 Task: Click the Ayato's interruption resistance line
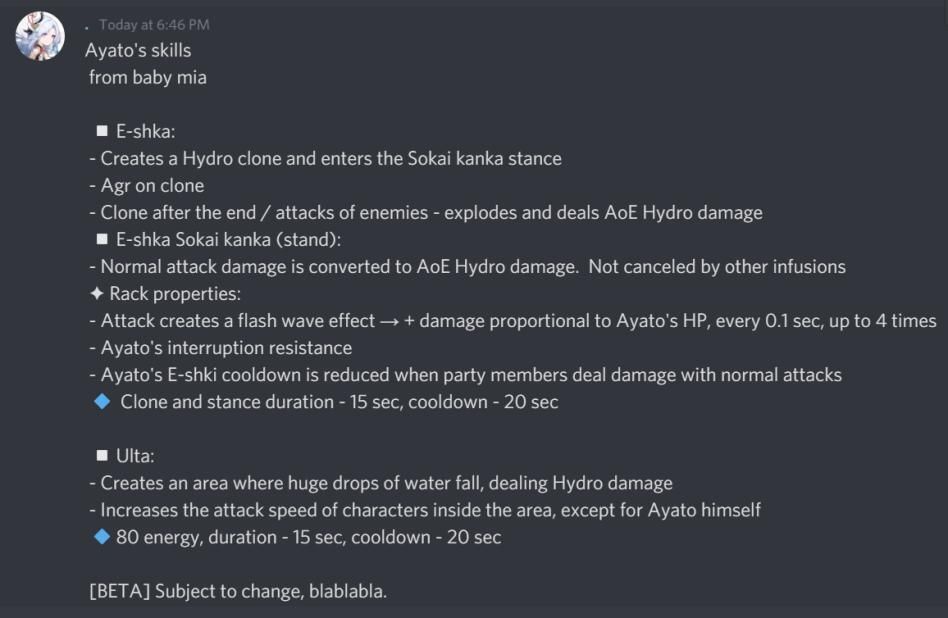[x=221, y=348]
